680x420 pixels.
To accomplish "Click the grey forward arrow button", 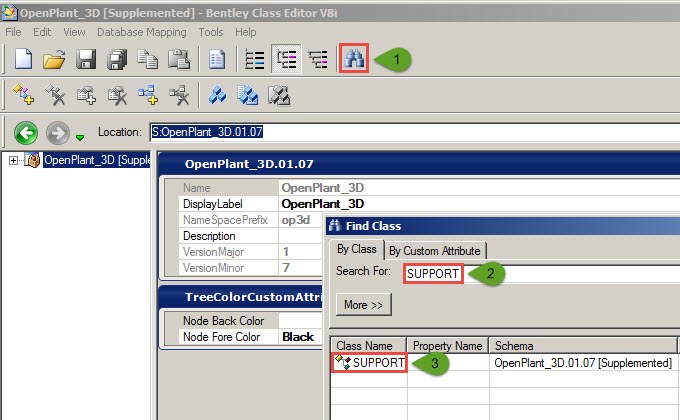I will tap(58, 132).
